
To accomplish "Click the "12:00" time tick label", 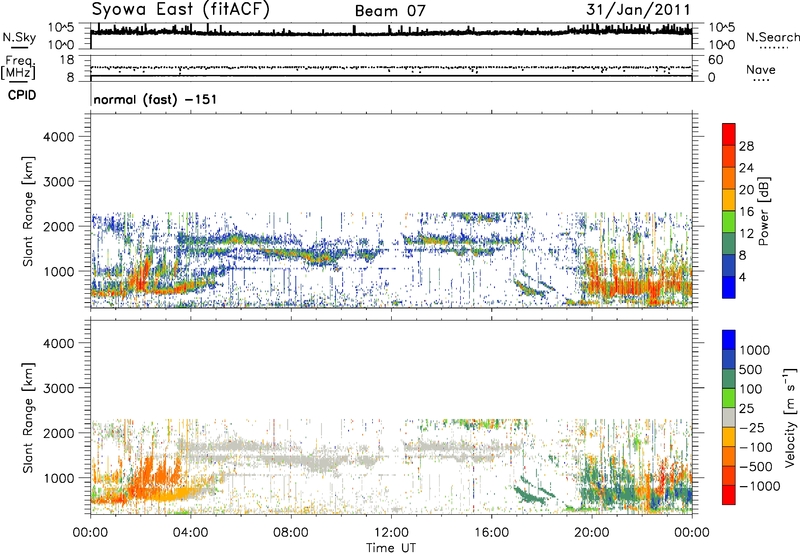I will coord(391,533).
